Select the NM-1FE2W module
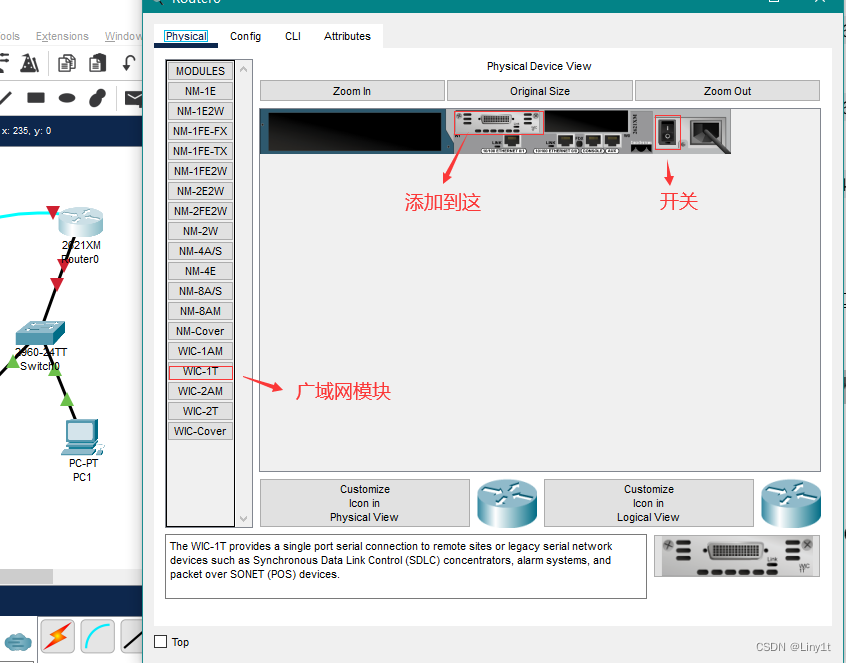The width and height of the screenshot is (846, 663). coord(200,171)
